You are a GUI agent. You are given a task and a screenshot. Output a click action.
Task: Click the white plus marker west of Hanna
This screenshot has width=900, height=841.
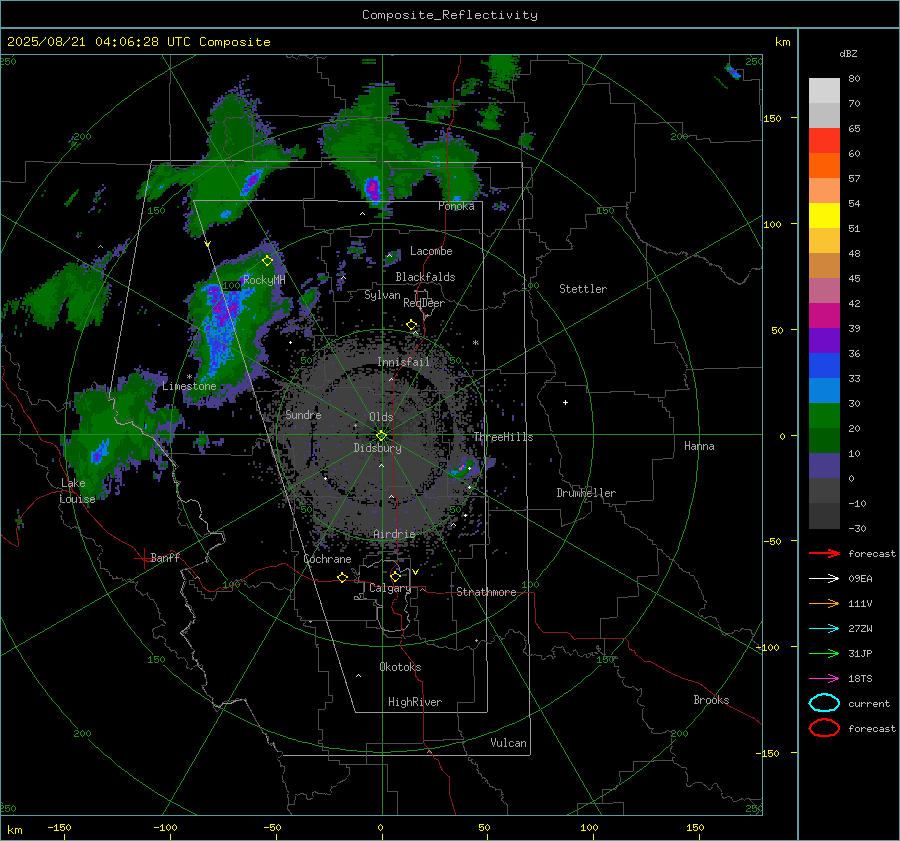tap(565, 402)
